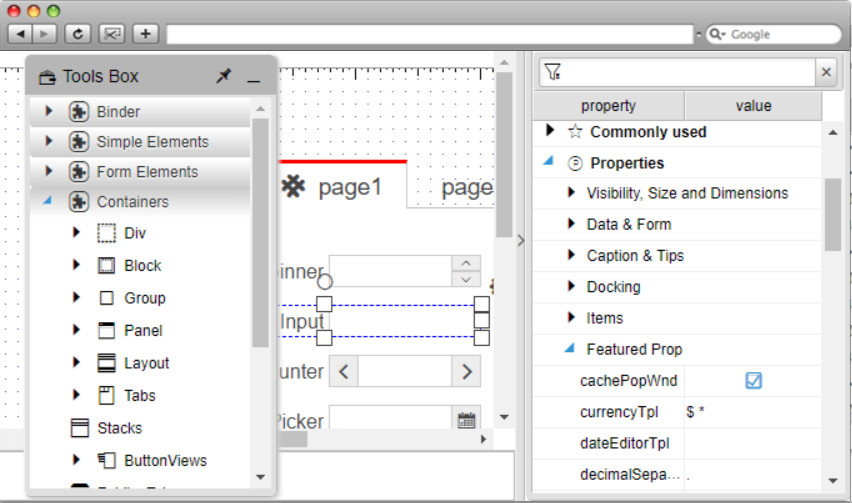This screenshot has width=852, height=503.
Task: Click the Tools Box toolbox icon
Action: click(x=47, y=77)
